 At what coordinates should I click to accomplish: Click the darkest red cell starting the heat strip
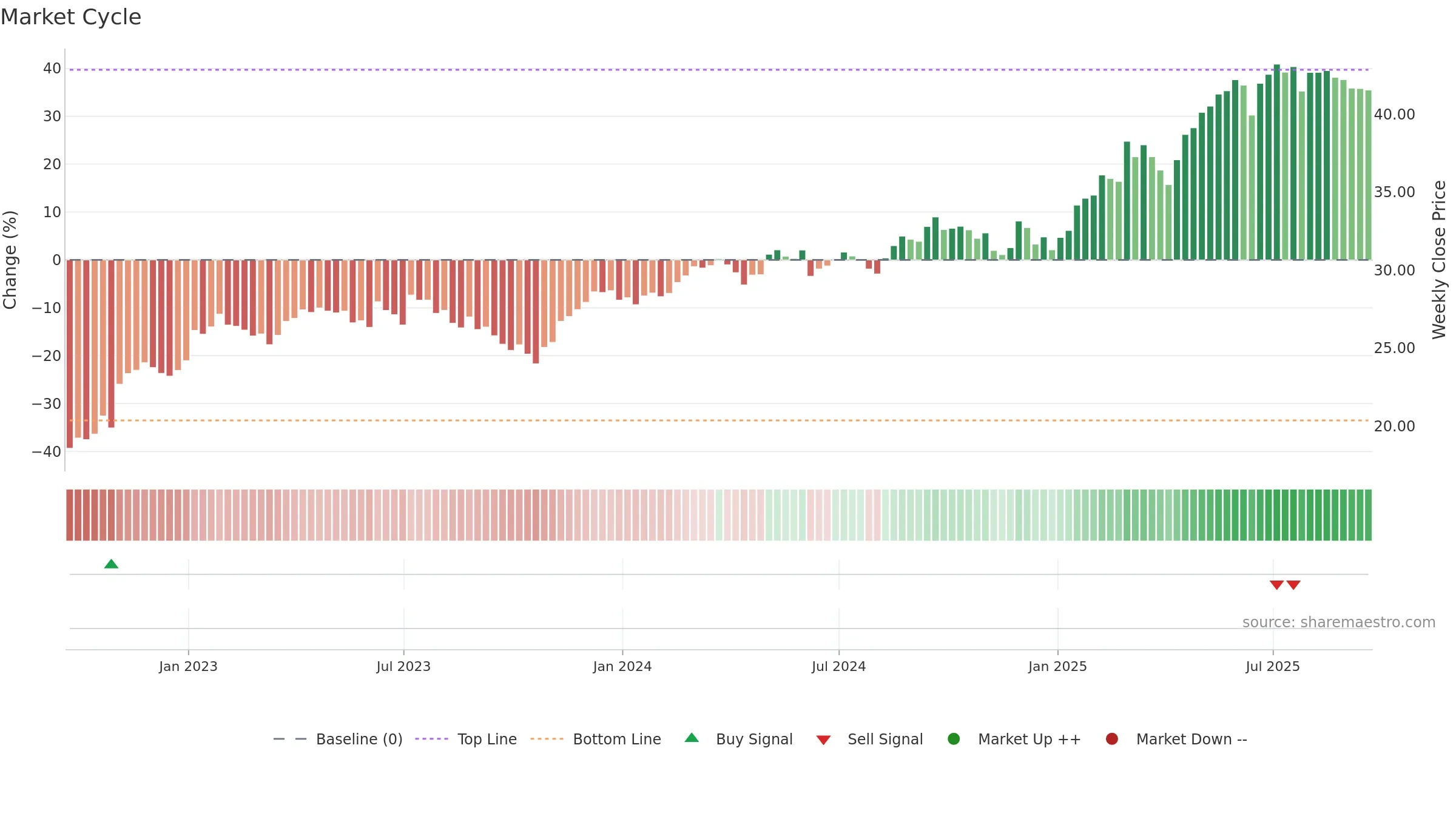[x=70, y=515]
